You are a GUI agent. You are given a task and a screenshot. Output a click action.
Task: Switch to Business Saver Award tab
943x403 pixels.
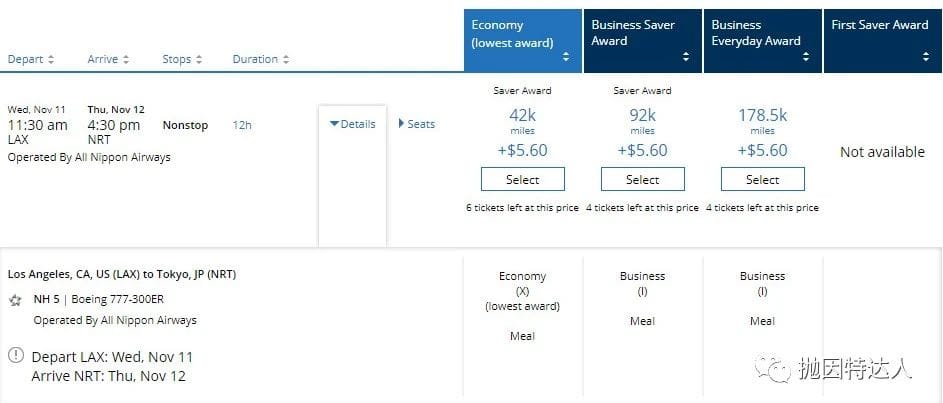tap(634, 33)
